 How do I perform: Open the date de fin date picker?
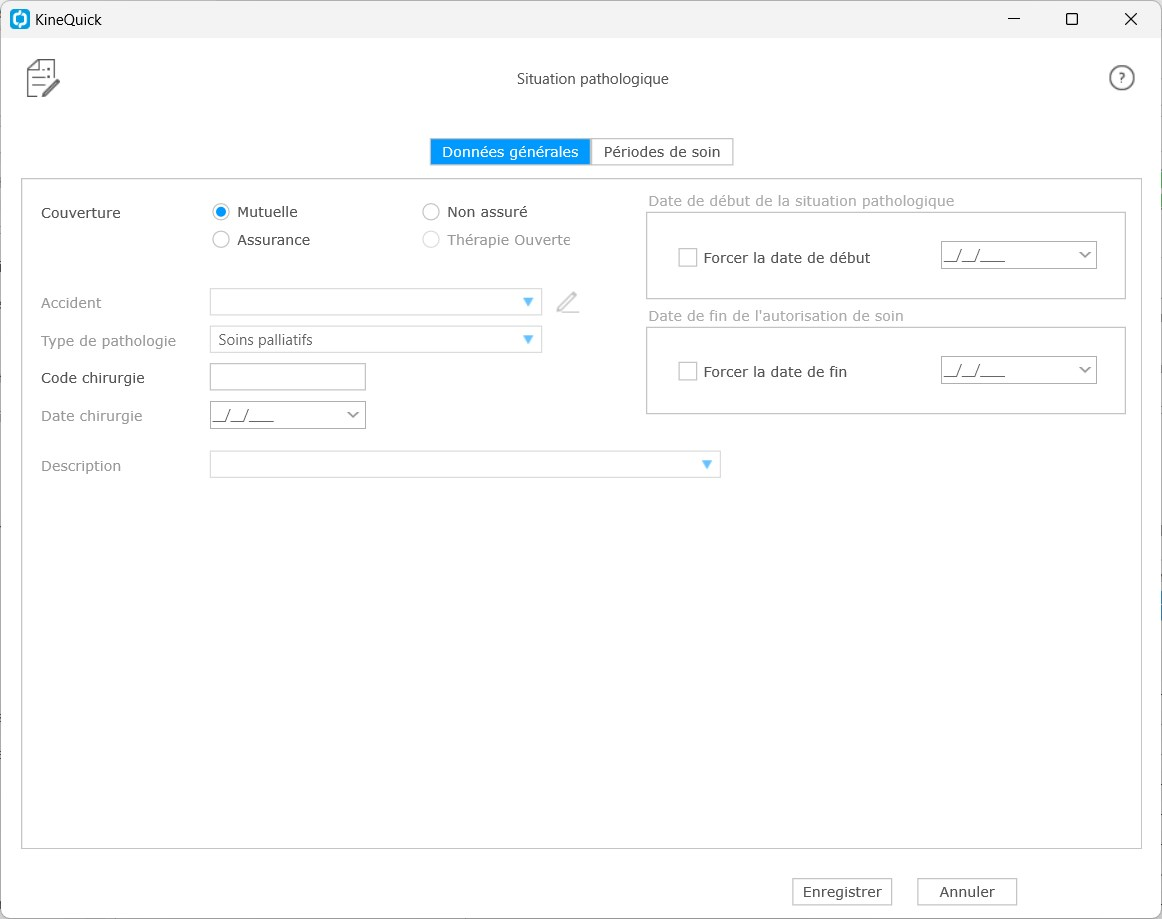1084,370
